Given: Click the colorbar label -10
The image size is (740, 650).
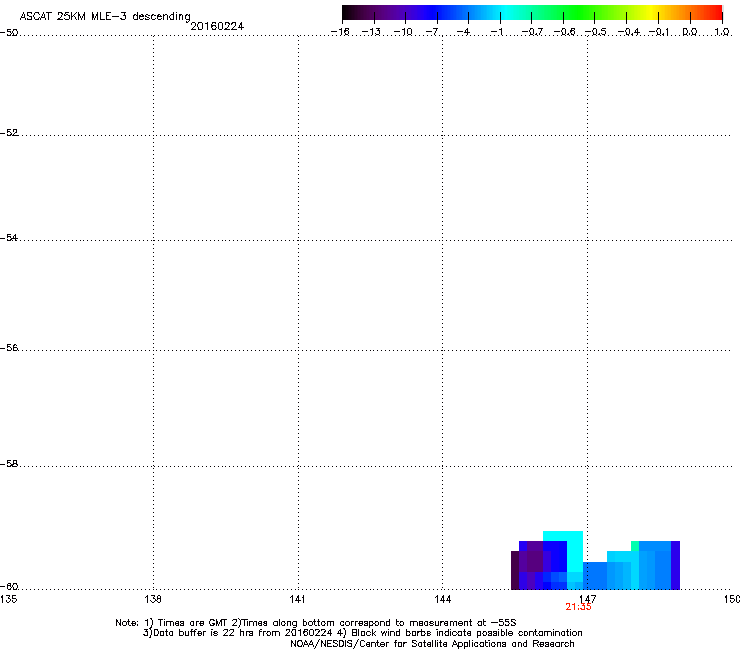Looking at the screenshot, I should point(403,32).
